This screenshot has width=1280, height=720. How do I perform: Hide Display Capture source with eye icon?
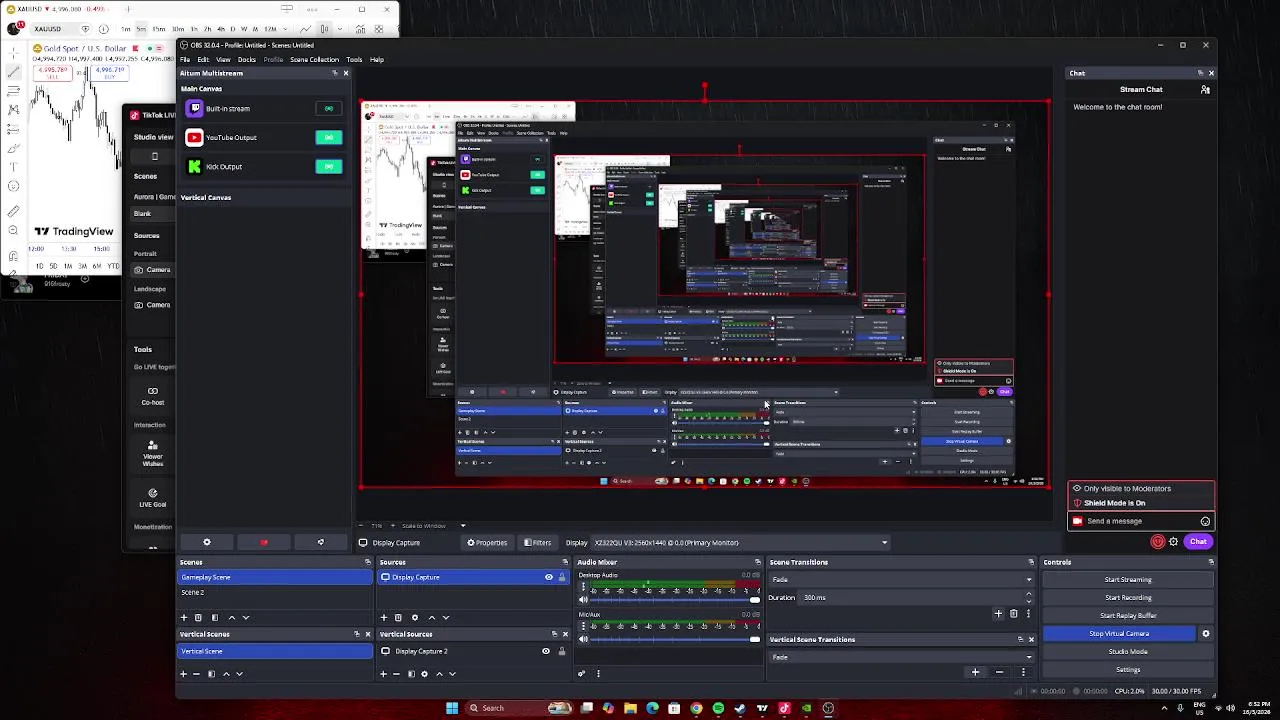548,577
